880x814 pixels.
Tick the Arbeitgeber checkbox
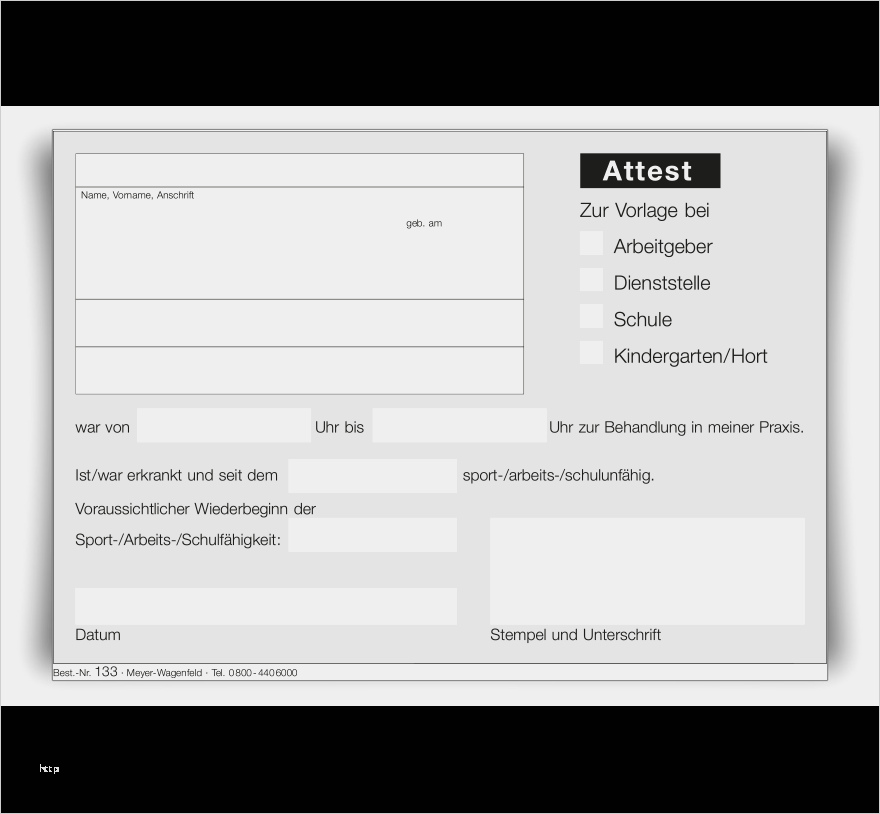tap(592, 243)
